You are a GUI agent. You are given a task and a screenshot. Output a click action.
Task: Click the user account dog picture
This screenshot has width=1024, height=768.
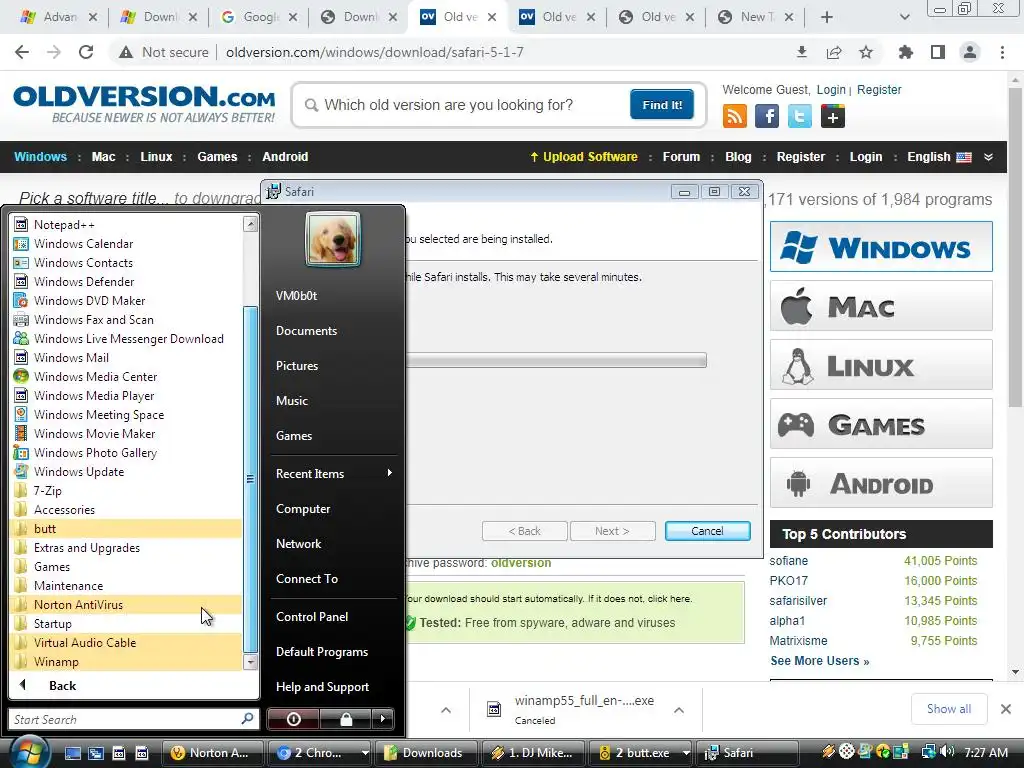pyautogui.click(x=333, y=239)
